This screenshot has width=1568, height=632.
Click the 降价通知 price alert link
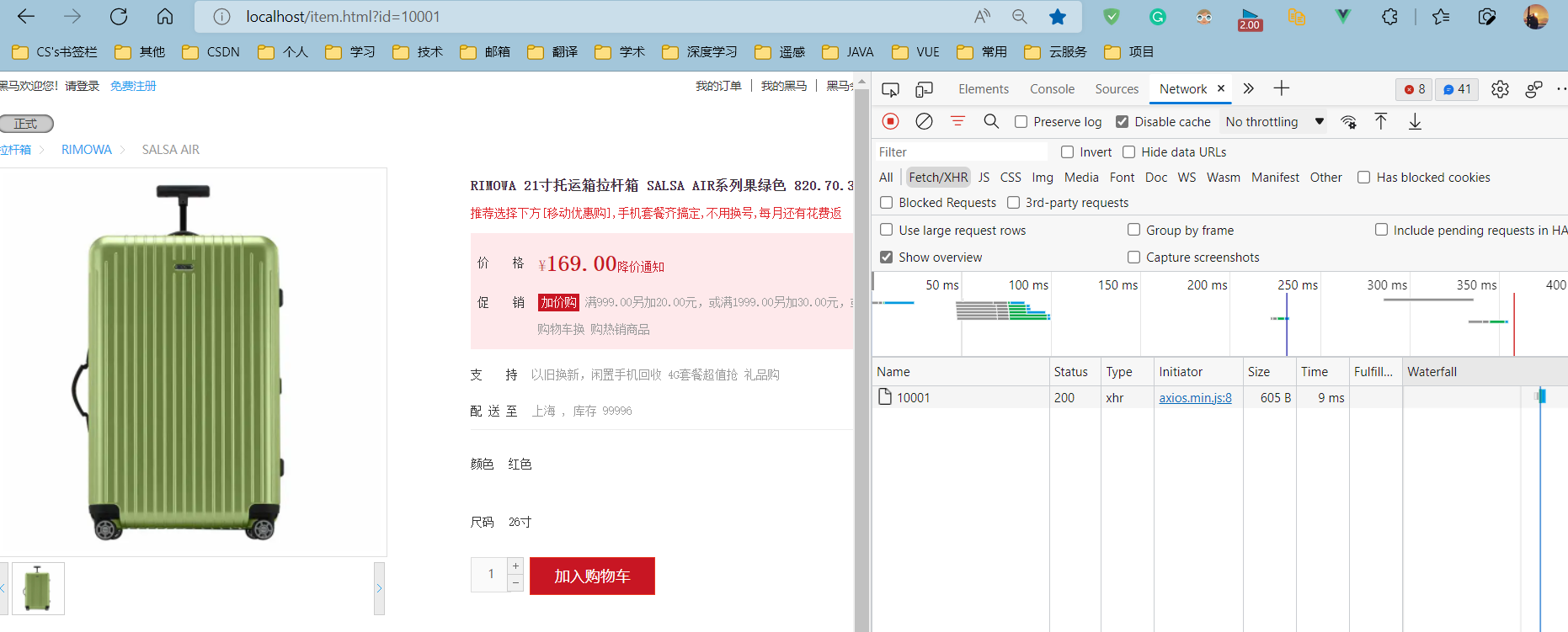(641, 267)
